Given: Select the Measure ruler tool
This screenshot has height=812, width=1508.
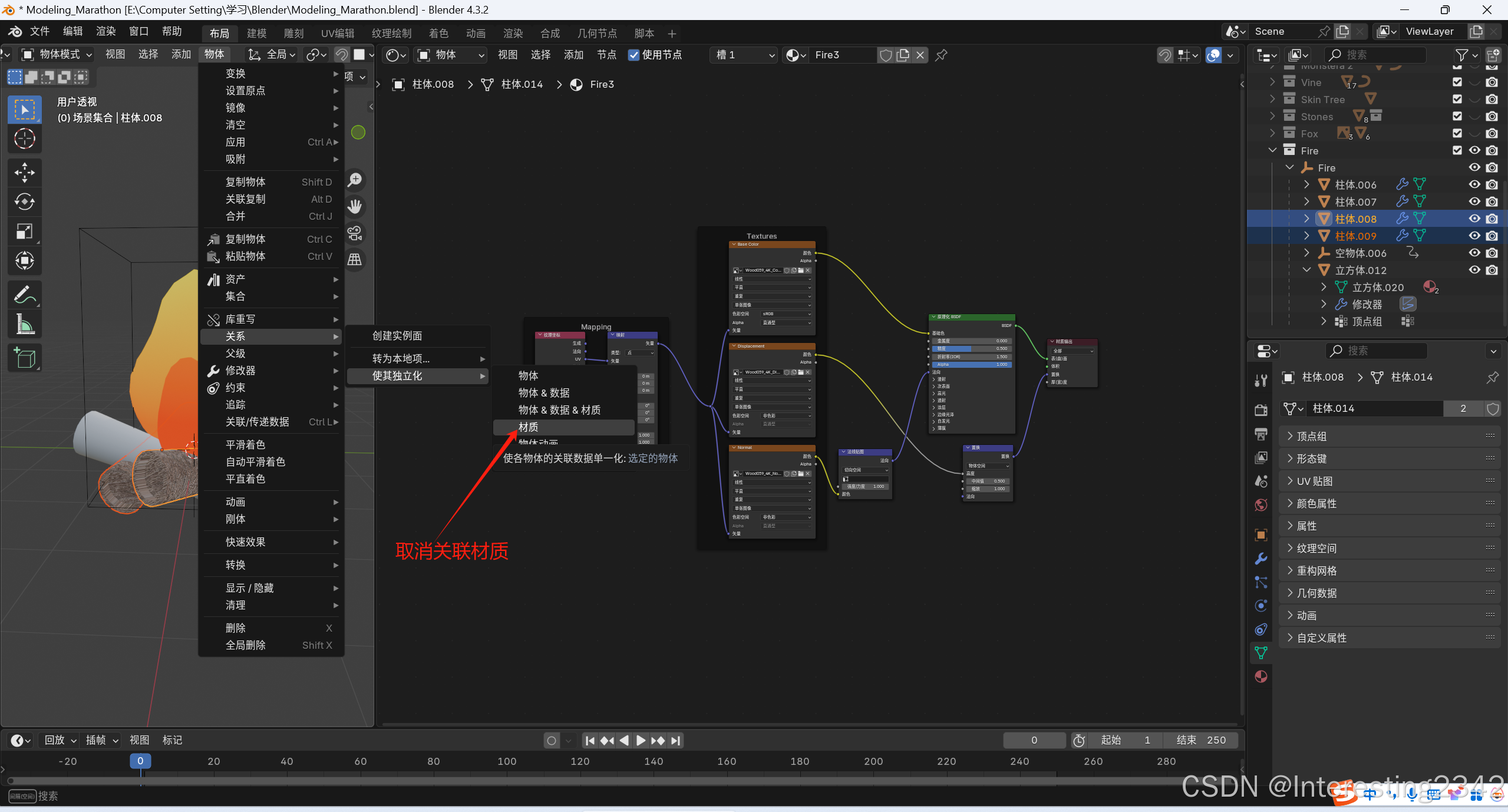Looking at the screenshot, I should (24, 324).
